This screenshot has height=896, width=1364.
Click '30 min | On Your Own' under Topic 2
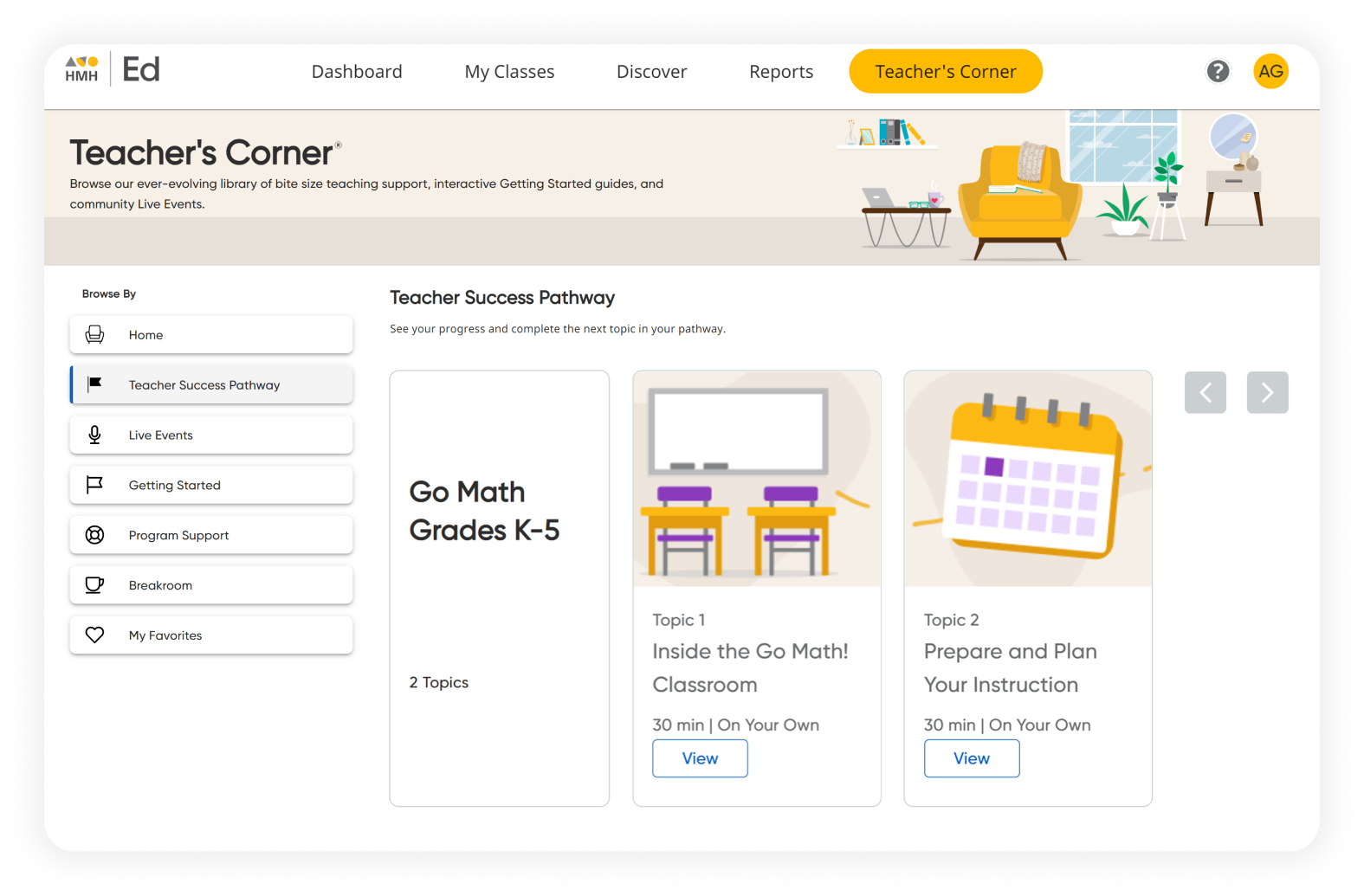(1007, 725)
